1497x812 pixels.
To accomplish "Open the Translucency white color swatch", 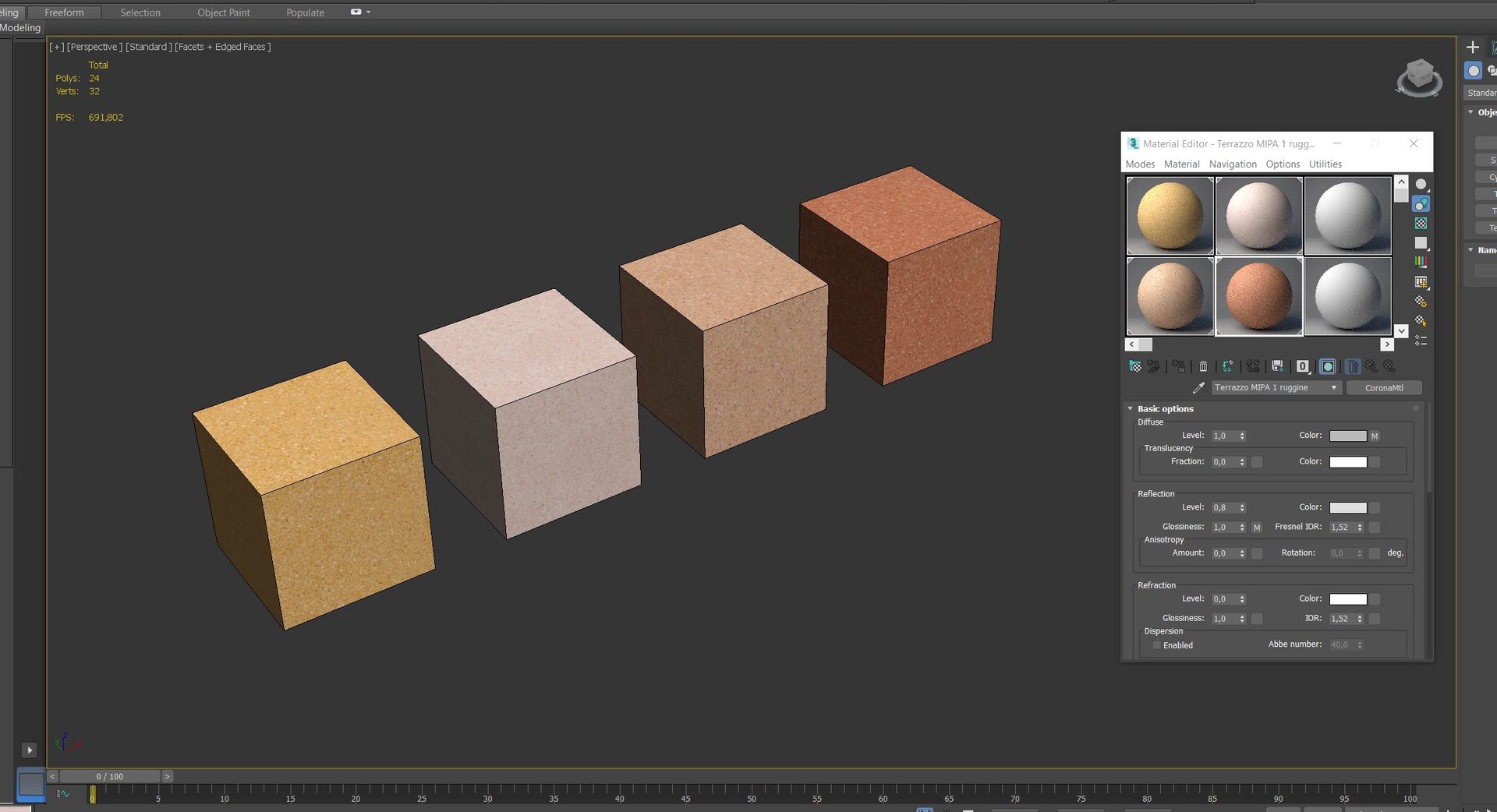I will point(1348,462).
